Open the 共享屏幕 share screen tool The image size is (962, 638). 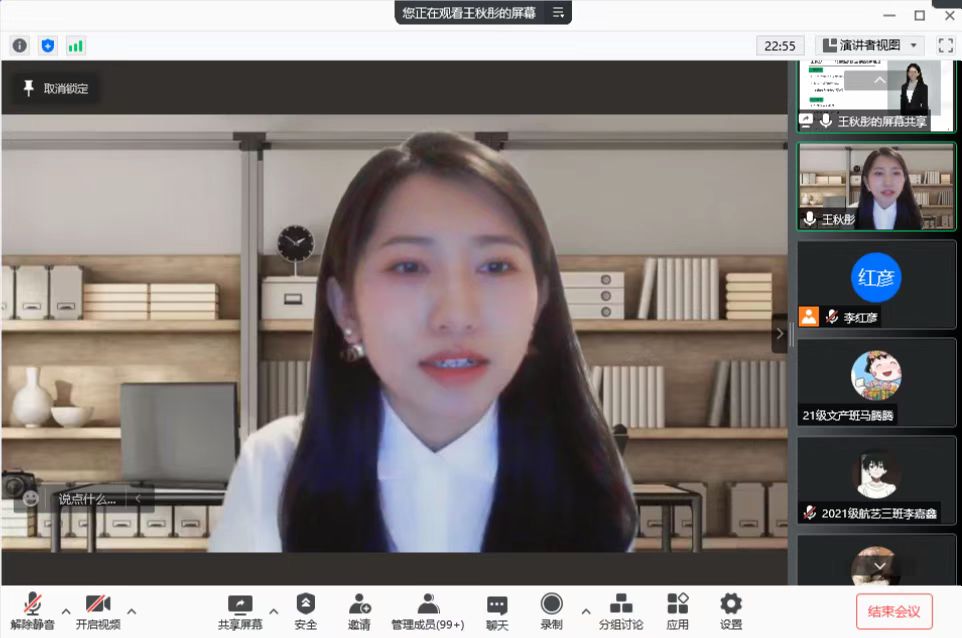coord(240,610)
